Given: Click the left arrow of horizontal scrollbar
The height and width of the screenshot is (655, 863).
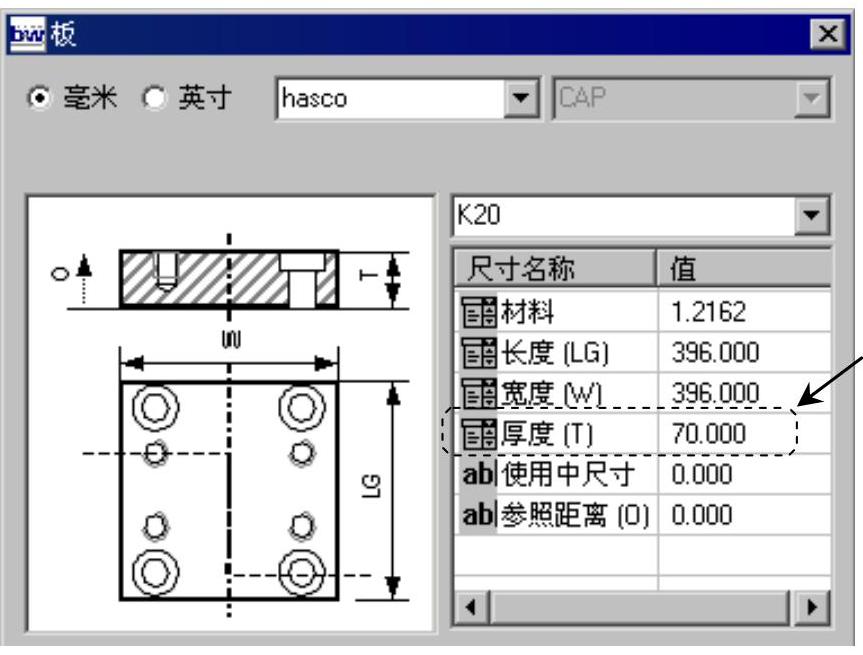Looking at the screenshot, I should [472, 608].
